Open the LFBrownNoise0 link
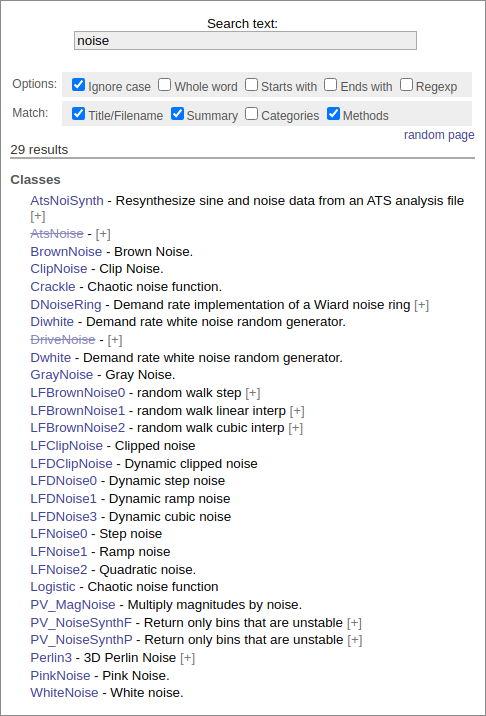 click(78, 393)
